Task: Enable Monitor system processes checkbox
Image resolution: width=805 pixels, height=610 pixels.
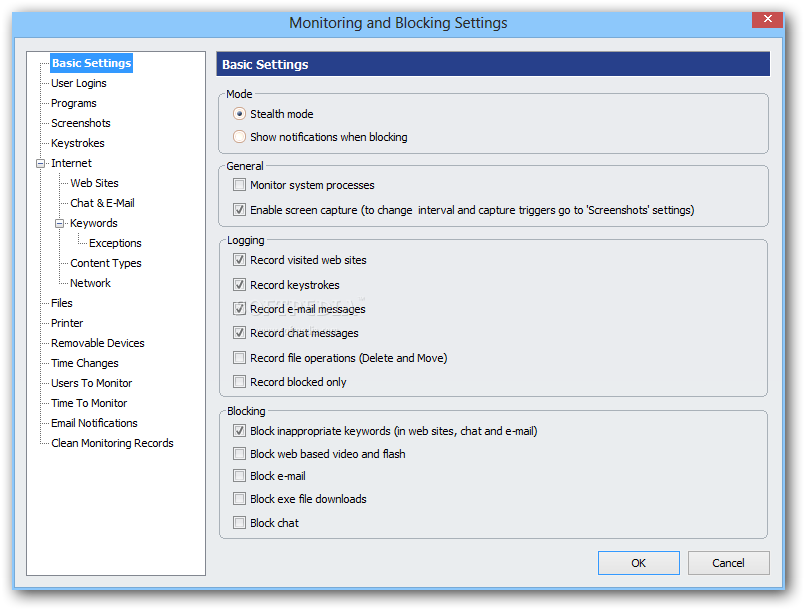Action: (x=239, y=185)
